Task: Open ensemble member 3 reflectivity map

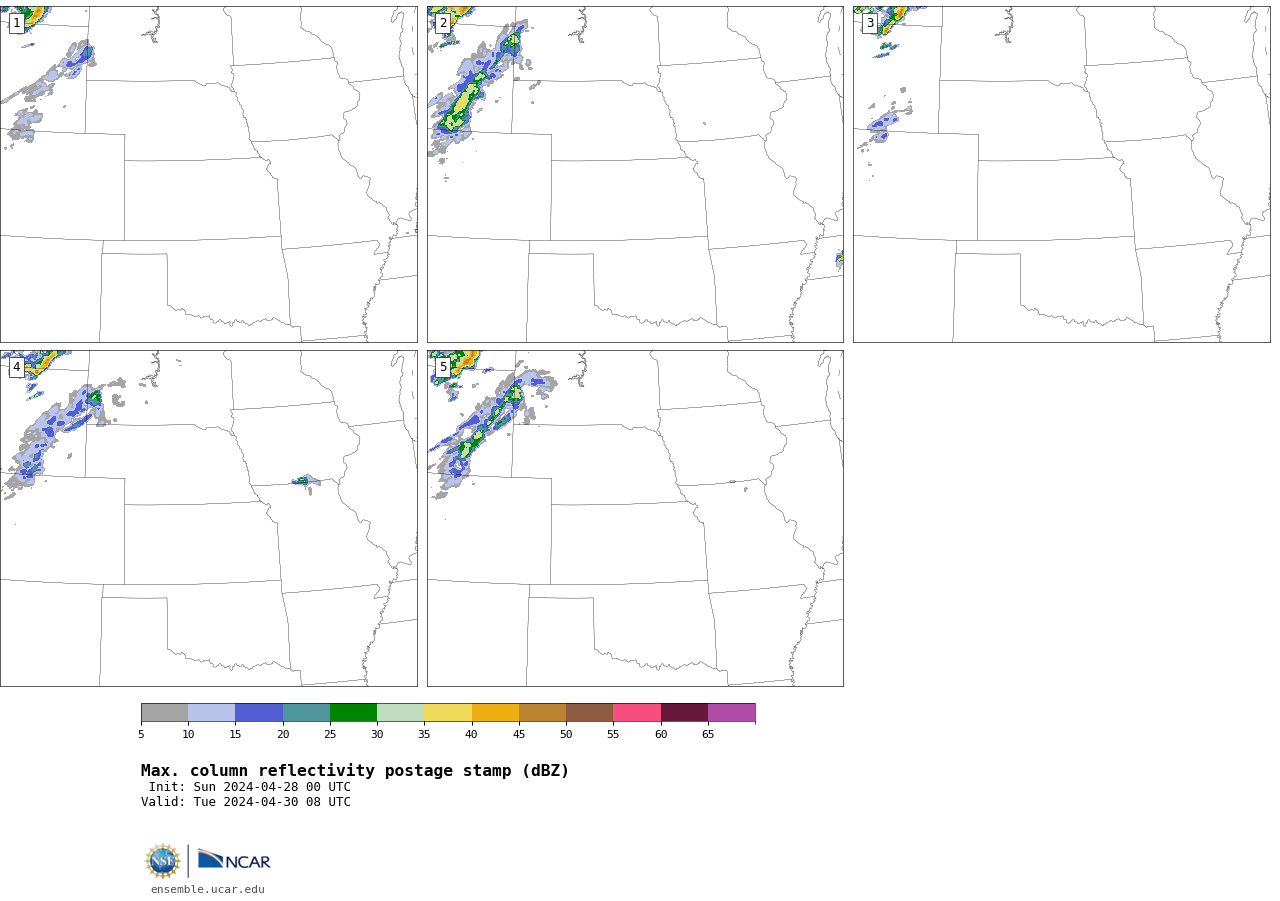Action: click(1061, 174)
